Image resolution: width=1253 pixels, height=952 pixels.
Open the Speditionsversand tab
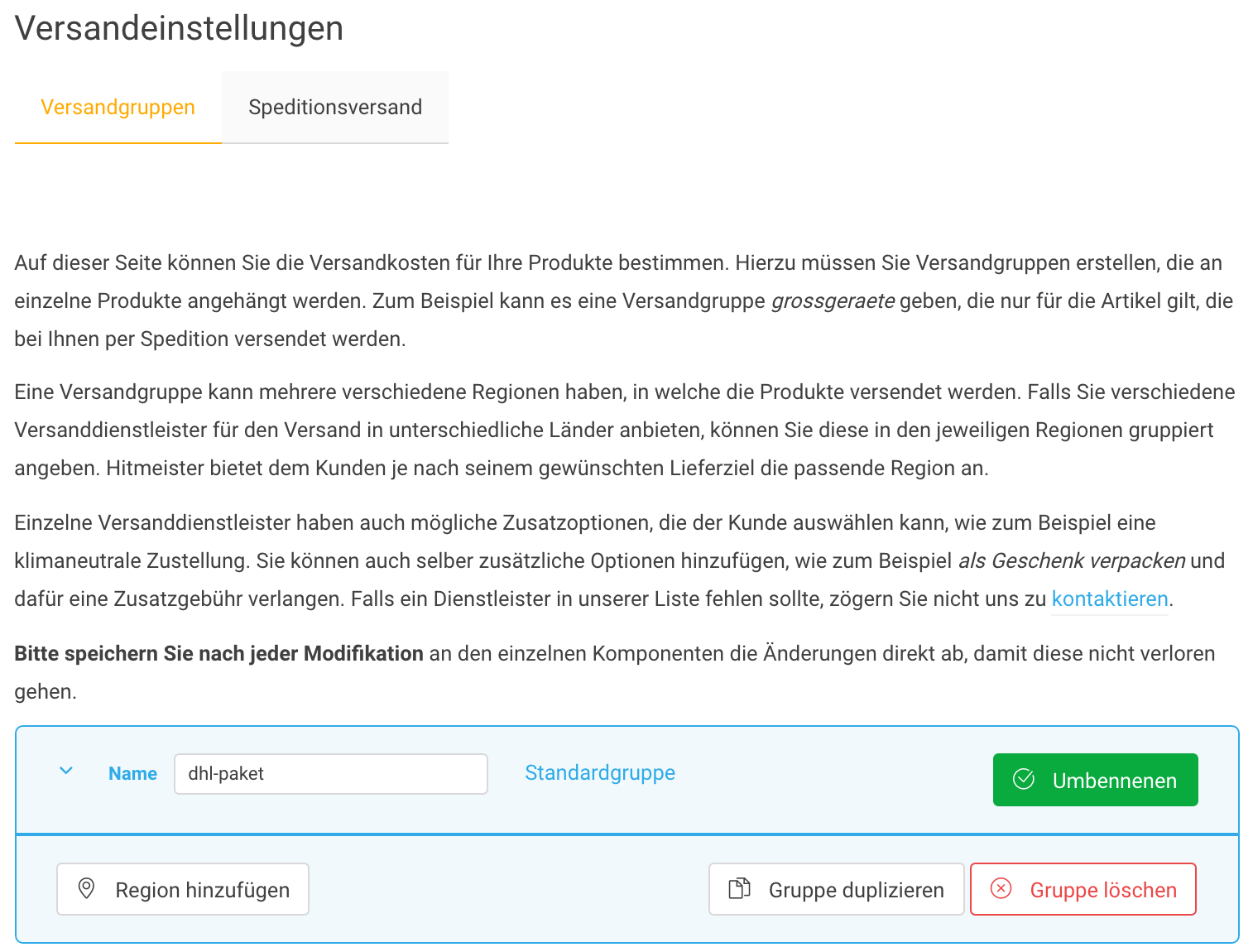click(334, 108)
